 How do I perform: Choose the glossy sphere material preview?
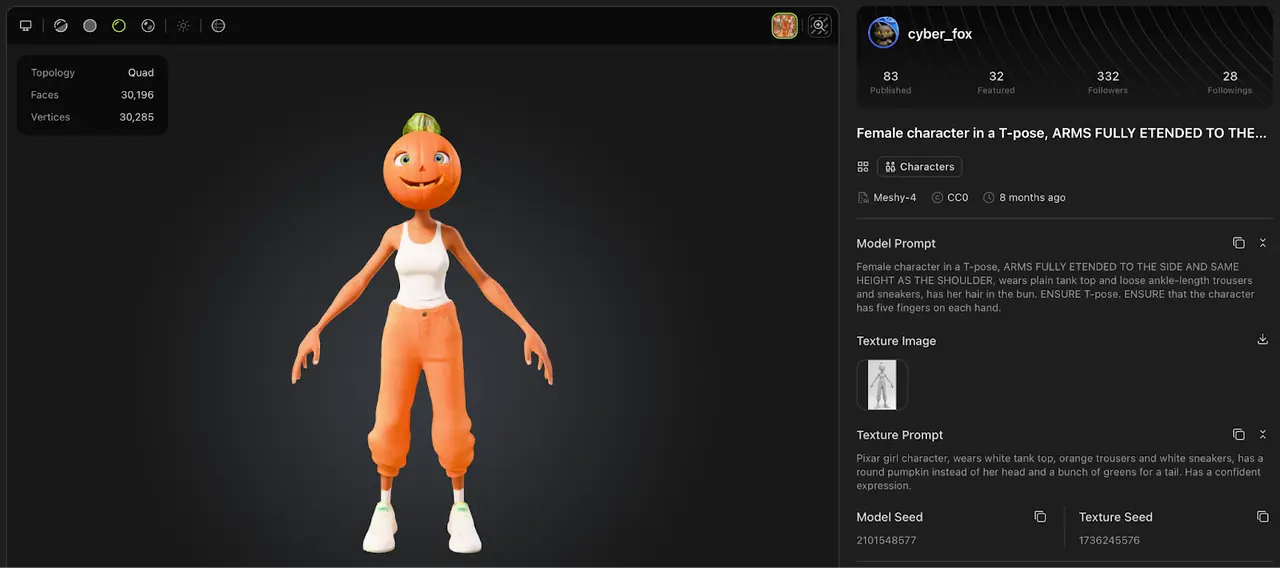(148, 26)
